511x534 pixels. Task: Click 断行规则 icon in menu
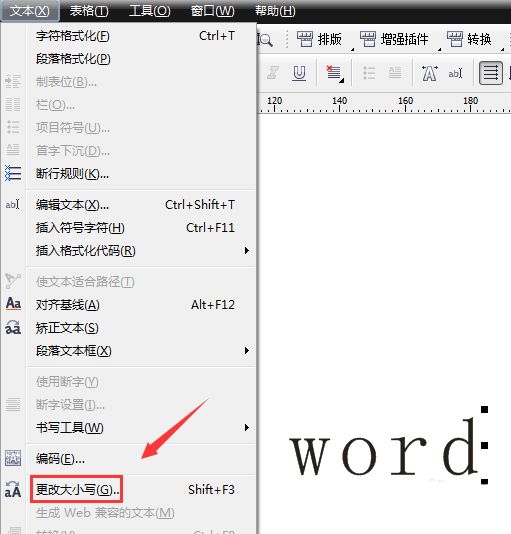coord(13,173)
